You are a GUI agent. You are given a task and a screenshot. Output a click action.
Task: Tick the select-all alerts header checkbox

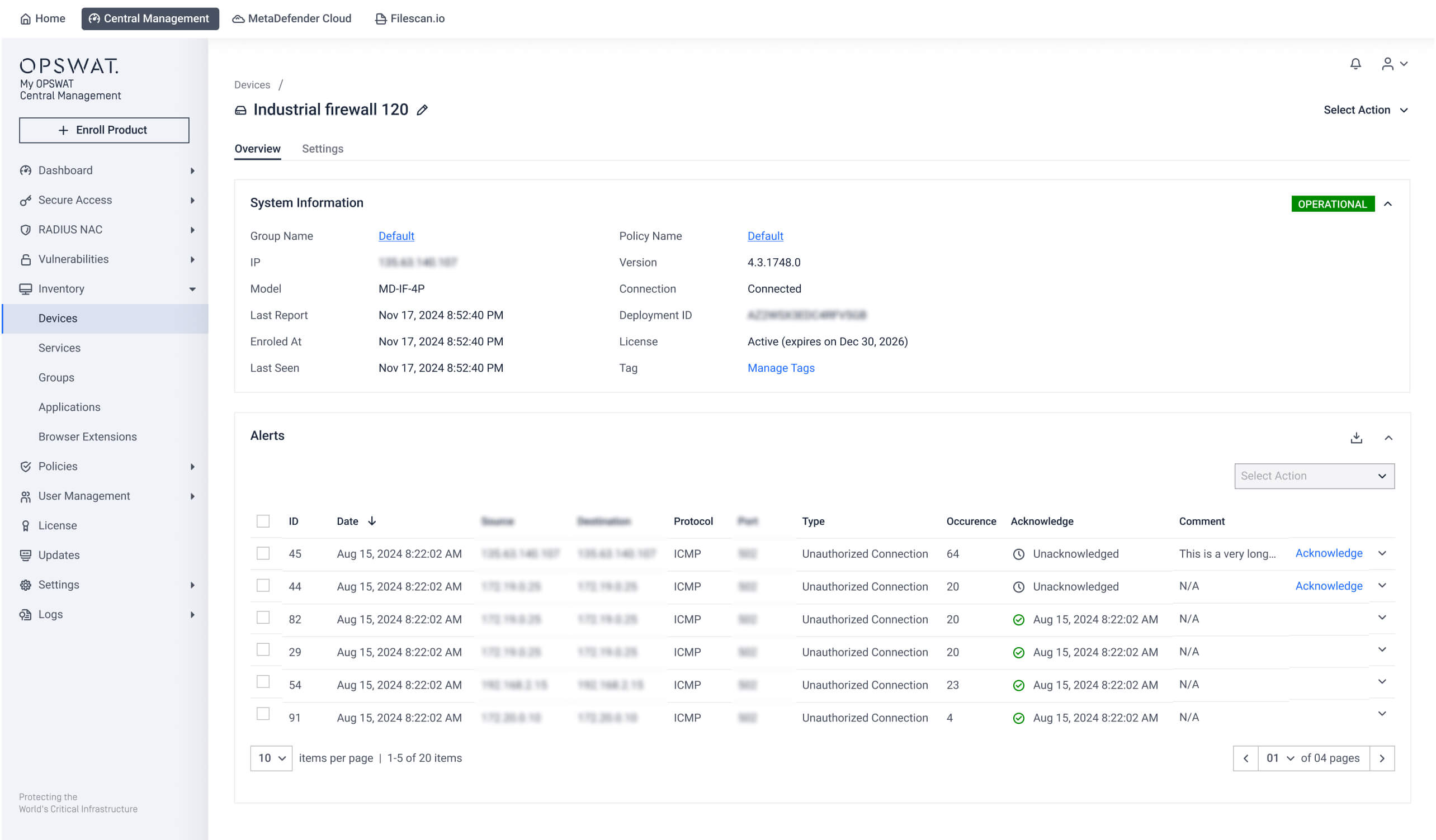tap(263, 521)
